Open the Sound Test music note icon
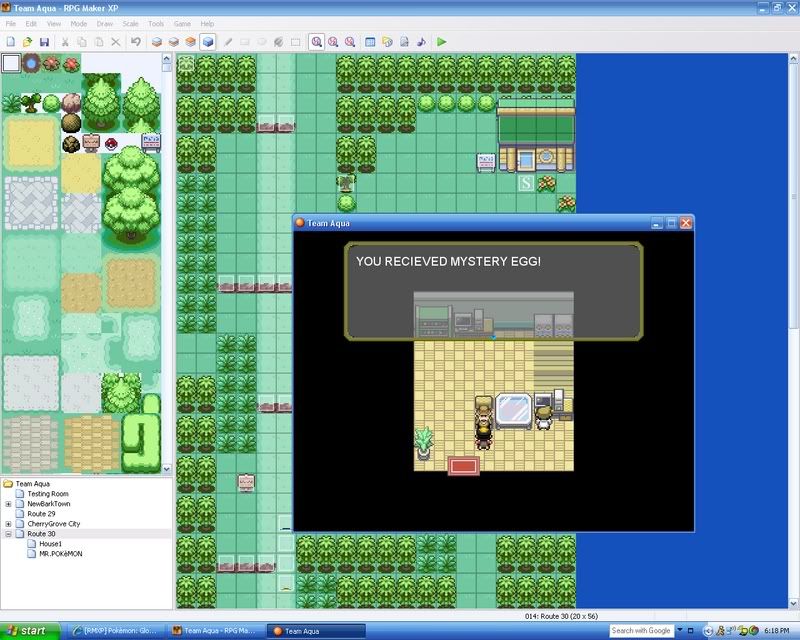Viewport: 800px width, 640px height. 421,42
